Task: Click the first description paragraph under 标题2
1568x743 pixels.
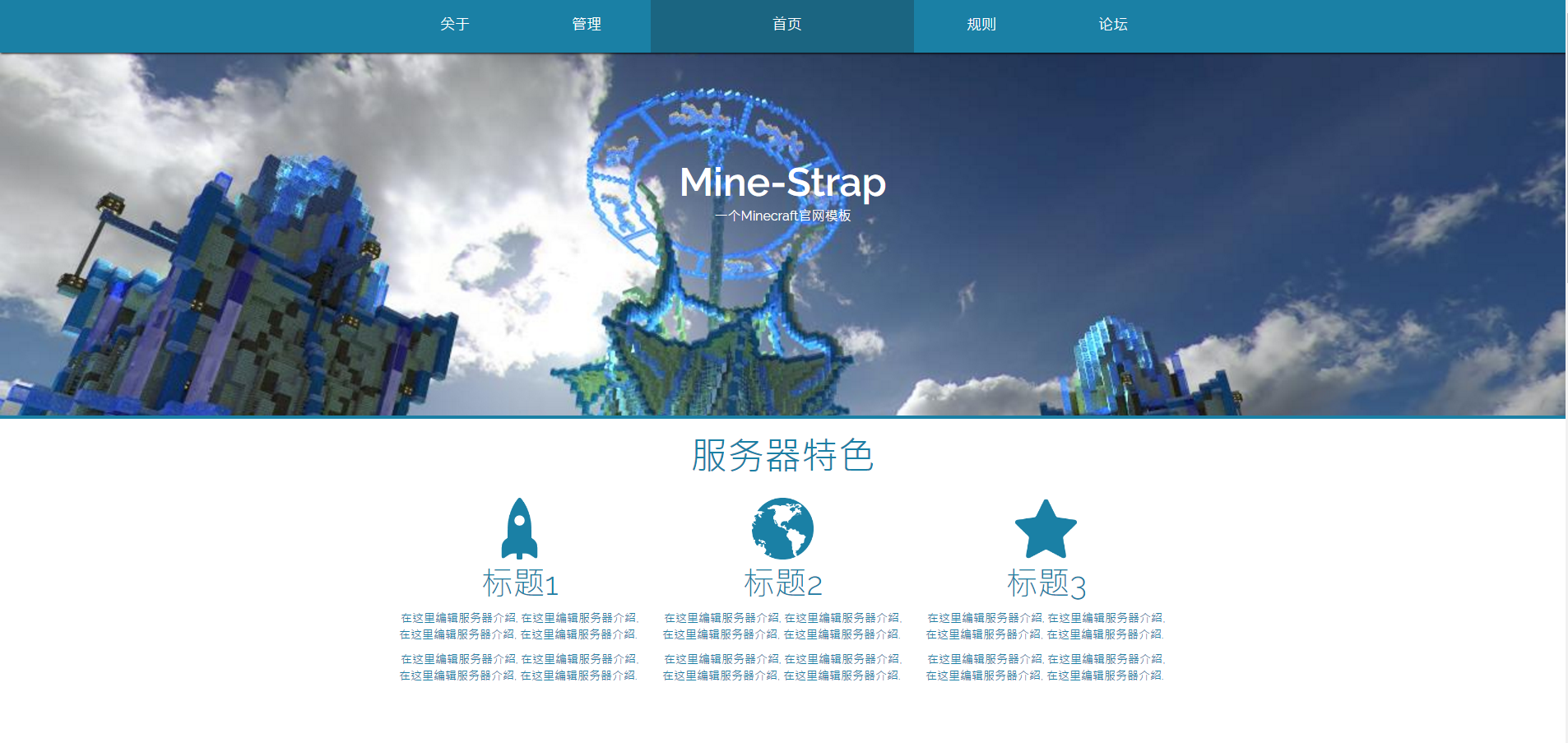Action: point(782,626)
